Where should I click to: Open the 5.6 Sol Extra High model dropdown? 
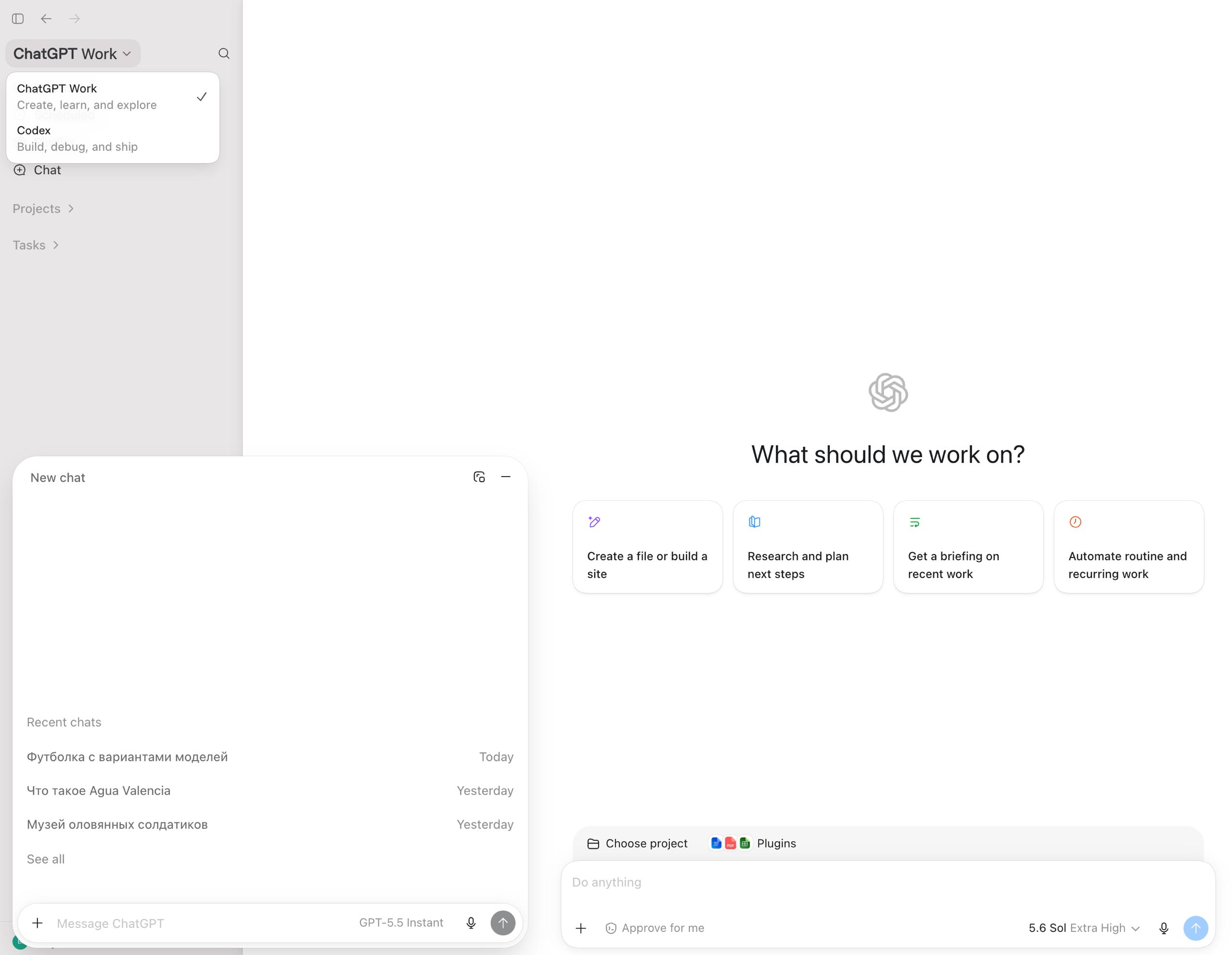(1084, 928)
